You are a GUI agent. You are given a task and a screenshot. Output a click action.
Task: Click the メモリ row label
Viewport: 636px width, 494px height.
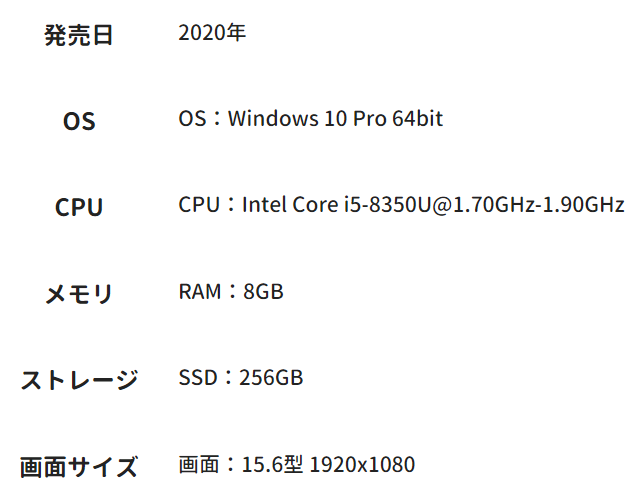point(79,294)
